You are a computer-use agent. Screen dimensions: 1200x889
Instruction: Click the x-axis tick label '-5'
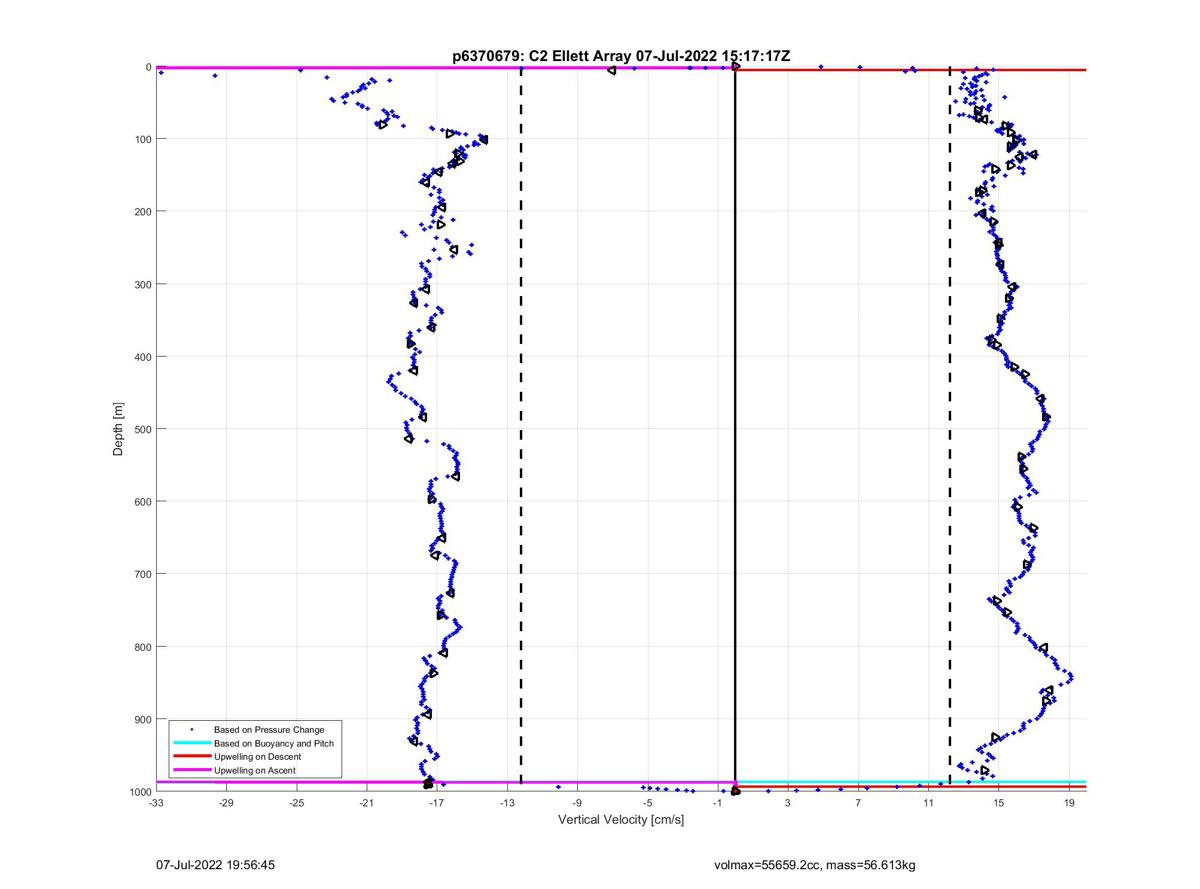tap(647, 803)
